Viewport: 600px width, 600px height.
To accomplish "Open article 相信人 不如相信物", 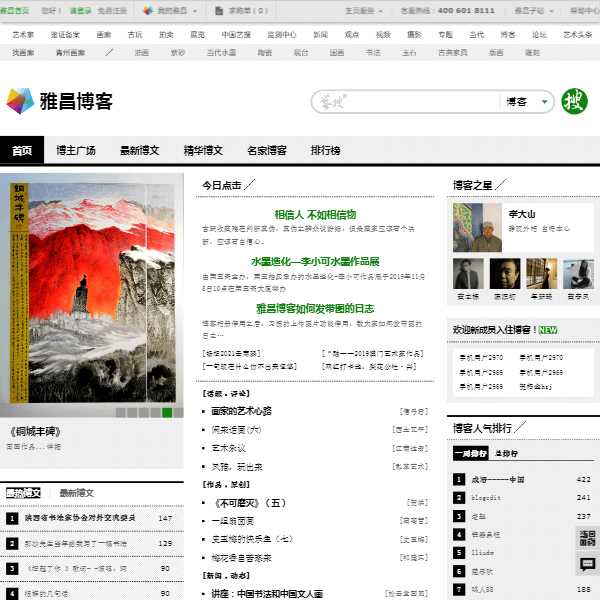I will coord(315,215).
